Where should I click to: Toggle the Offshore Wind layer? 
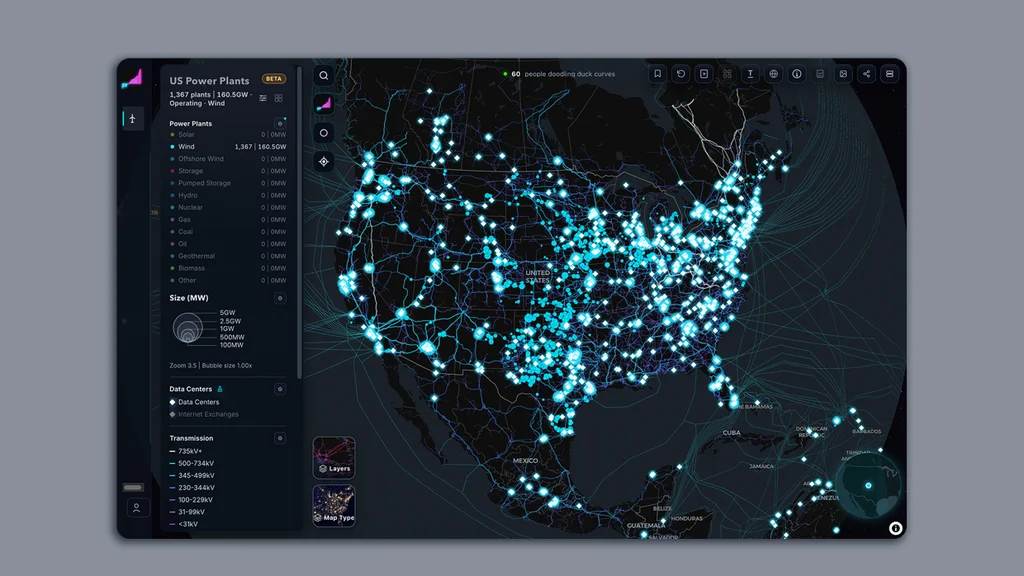click(x=228, y=159)
